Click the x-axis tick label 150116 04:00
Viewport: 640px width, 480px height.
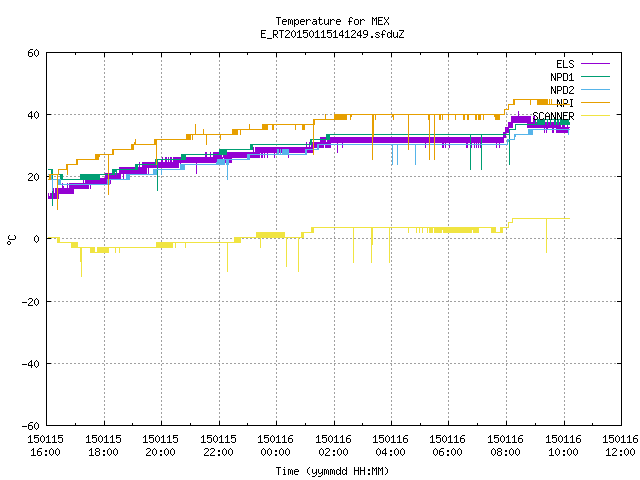391,446
